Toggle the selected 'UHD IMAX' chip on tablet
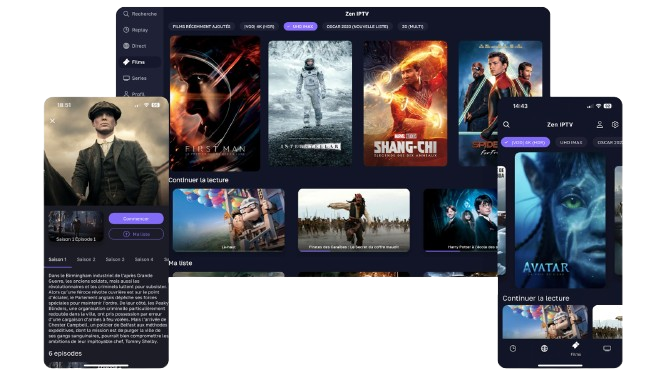Screen dimensions: 666x375 (x=301, y=26)
